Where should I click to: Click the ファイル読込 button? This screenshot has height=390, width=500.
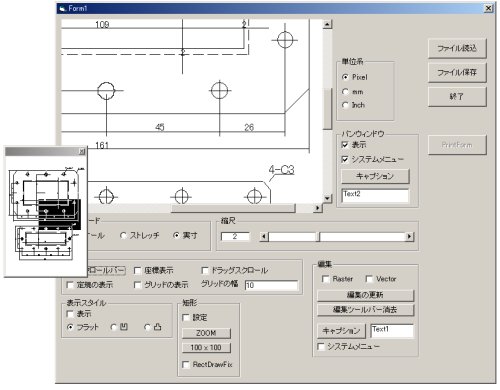(x=457, y=48)
